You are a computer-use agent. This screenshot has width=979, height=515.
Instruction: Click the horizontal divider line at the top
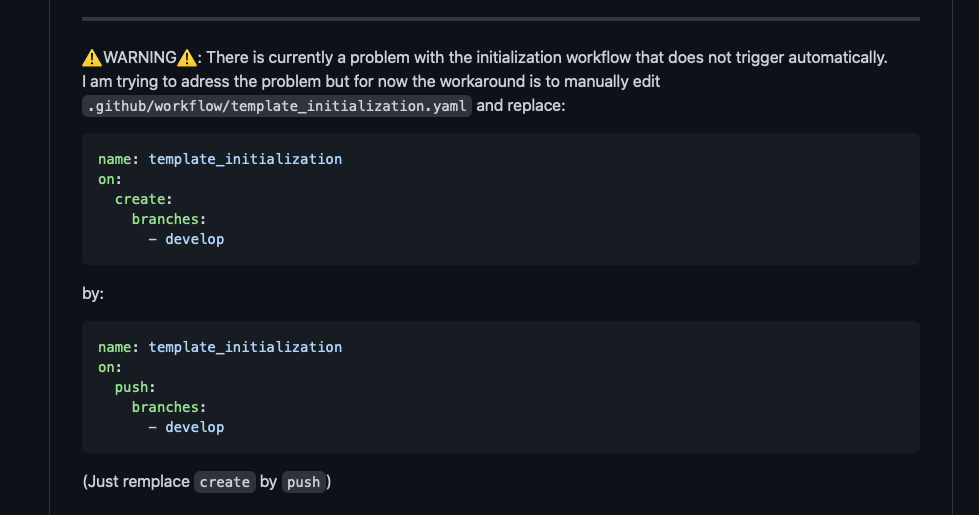point(501,19)
